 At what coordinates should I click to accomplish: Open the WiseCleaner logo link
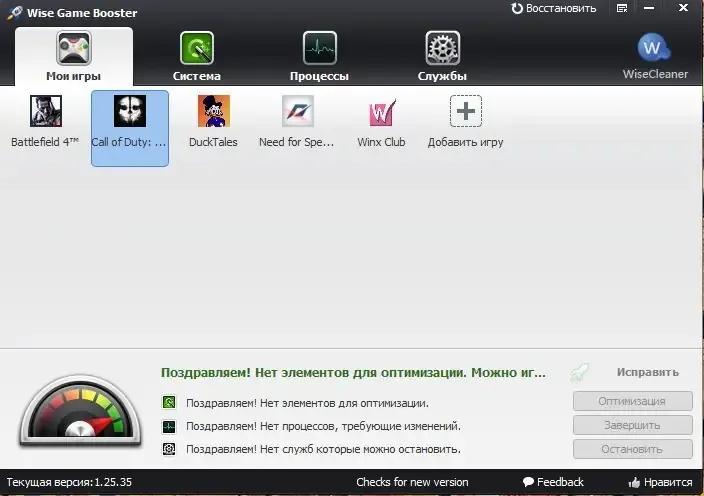[x=655, y=56]
